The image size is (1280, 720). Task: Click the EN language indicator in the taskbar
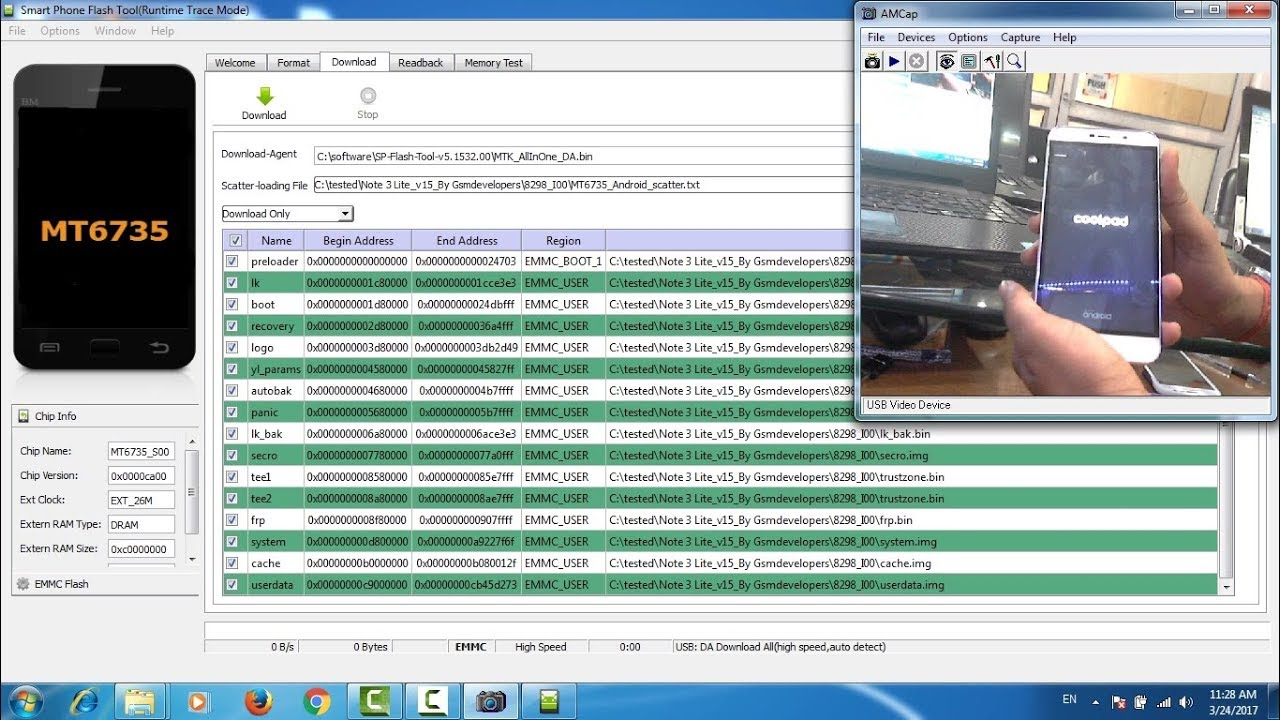coord(1069,700)
